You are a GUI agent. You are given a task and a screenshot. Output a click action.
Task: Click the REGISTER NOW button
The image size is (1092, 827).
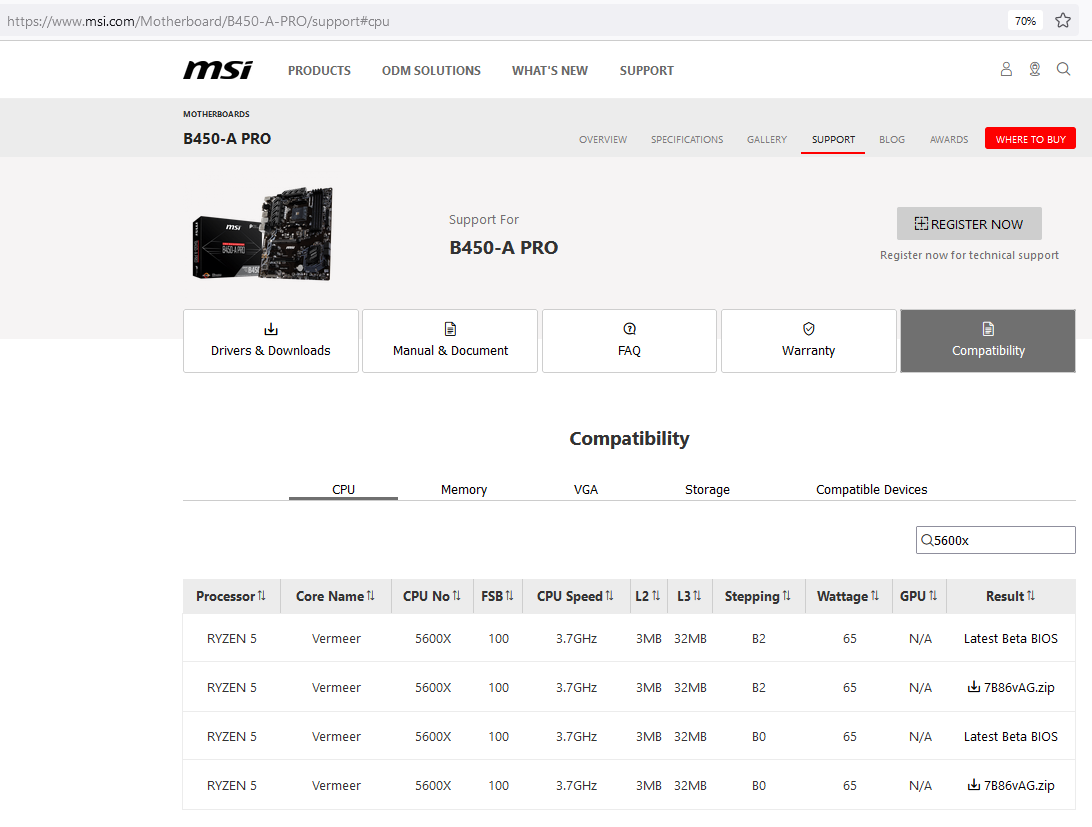[x=969, y=224]
